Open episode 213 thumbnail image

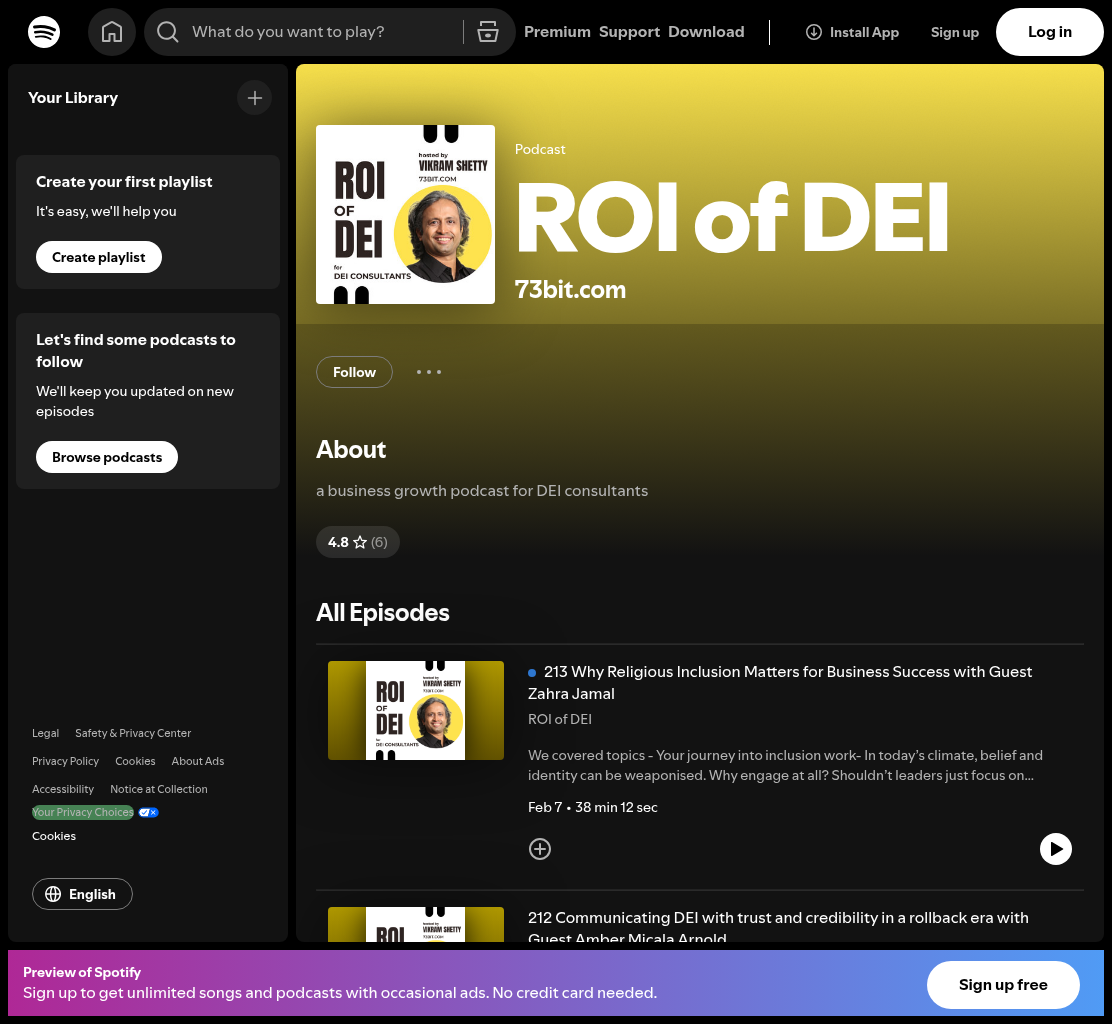point(416,711)
